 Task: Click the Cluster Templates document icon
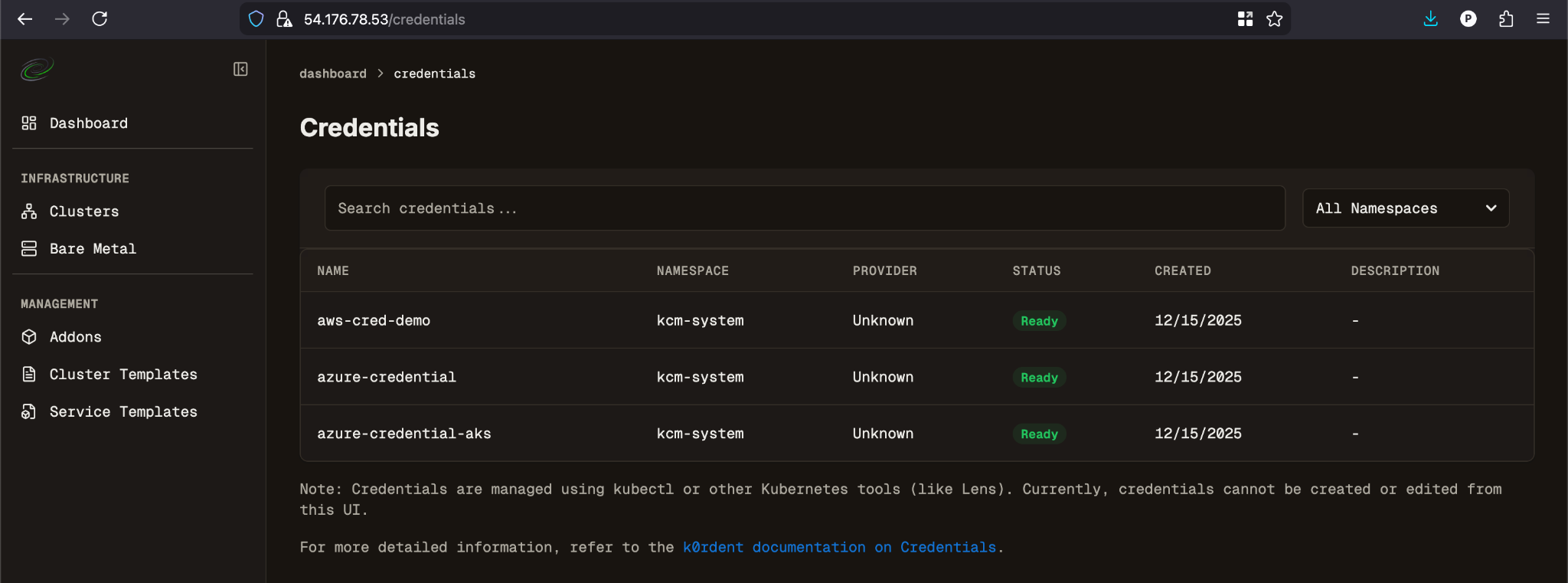pyautogui.click(x=29, y=375)
